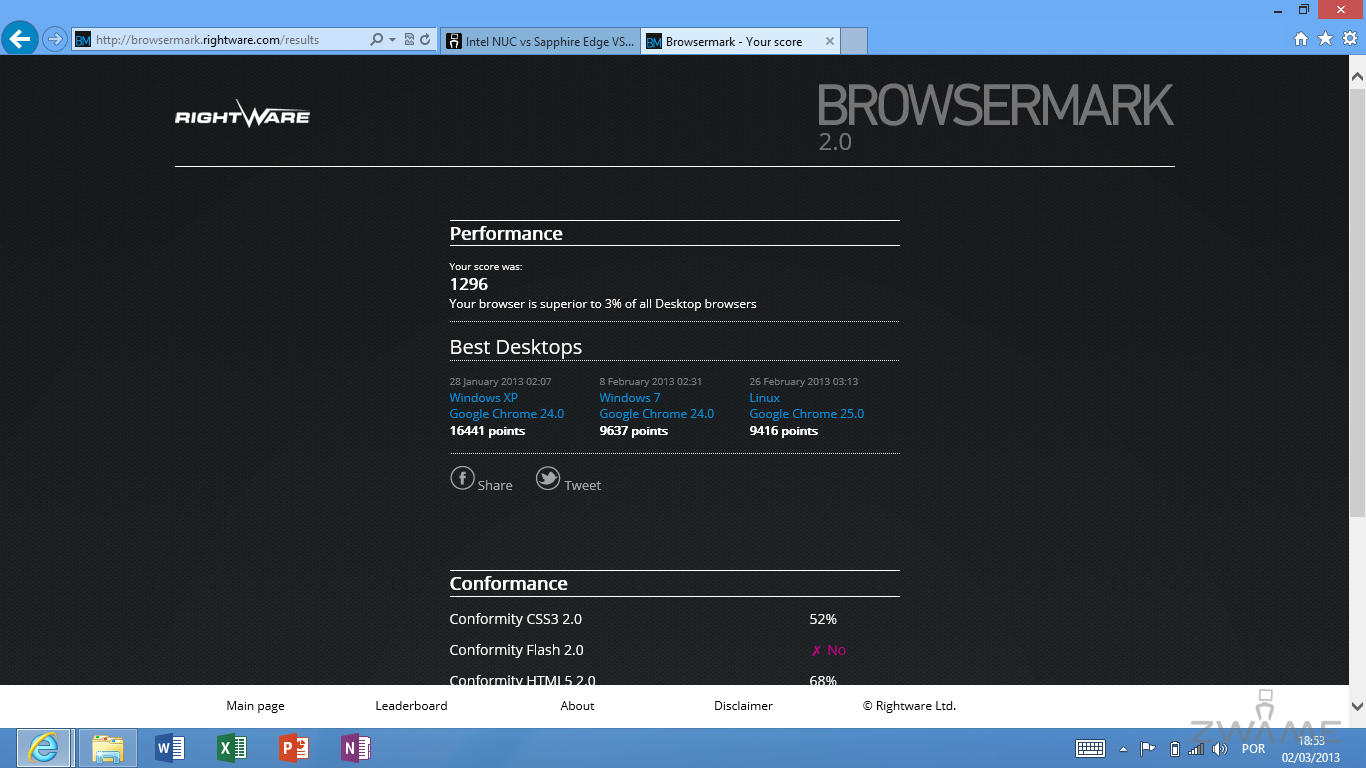The width and height of the screenshot is (1366, 768).
Task: Launch OneNote from the taskbar
Action: [x=356, y=748]
